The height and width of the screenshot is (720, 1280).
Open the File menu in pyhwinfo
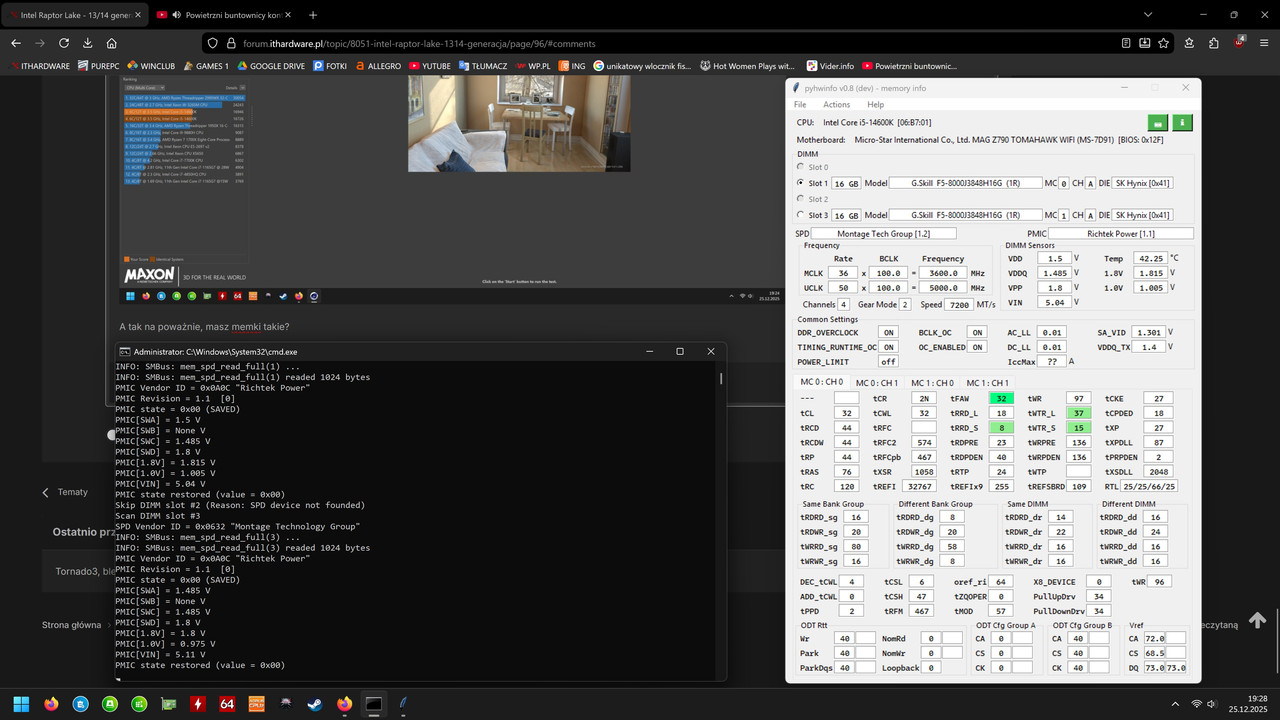(800, 104)
